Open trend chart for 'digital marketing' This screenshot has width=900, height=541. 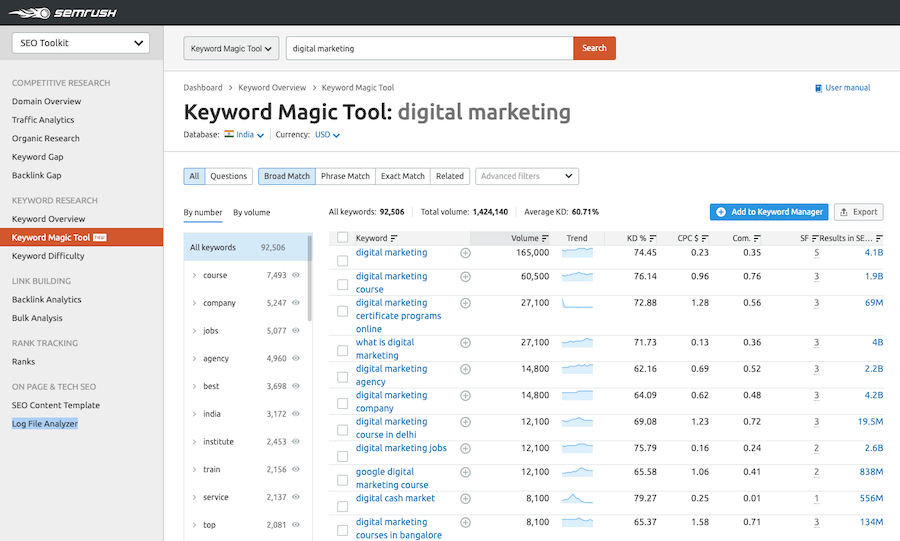(577, 252)
